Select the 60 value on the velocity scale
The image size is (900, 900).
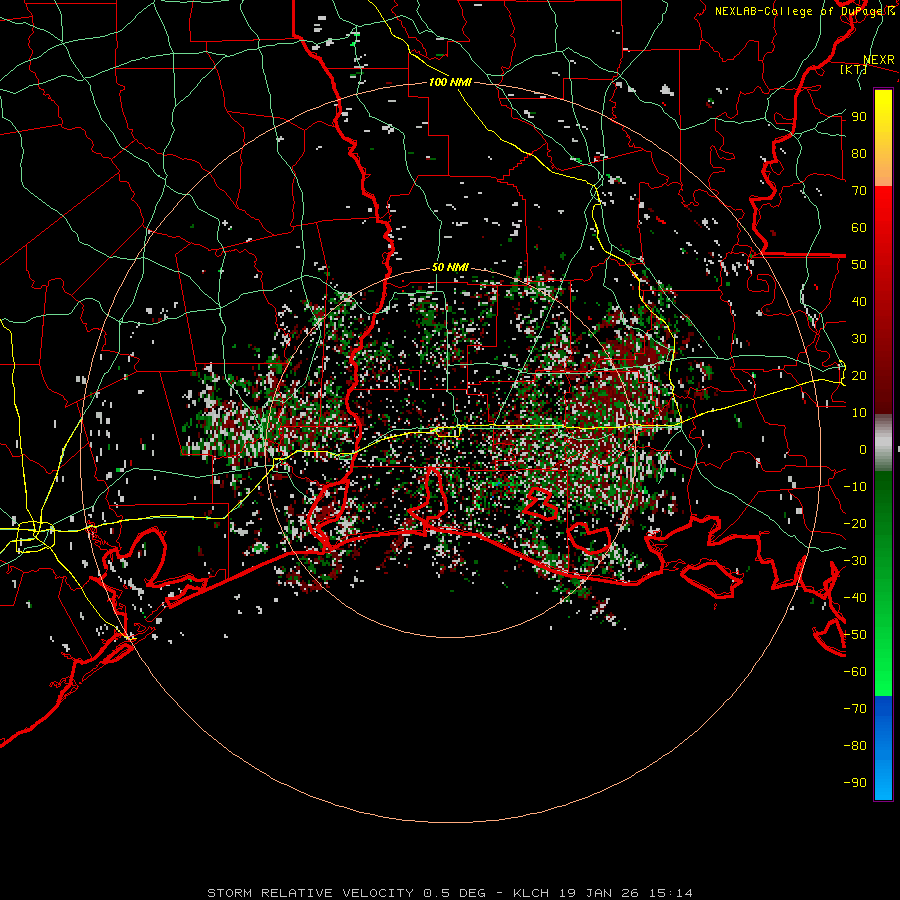coord(859,228)
